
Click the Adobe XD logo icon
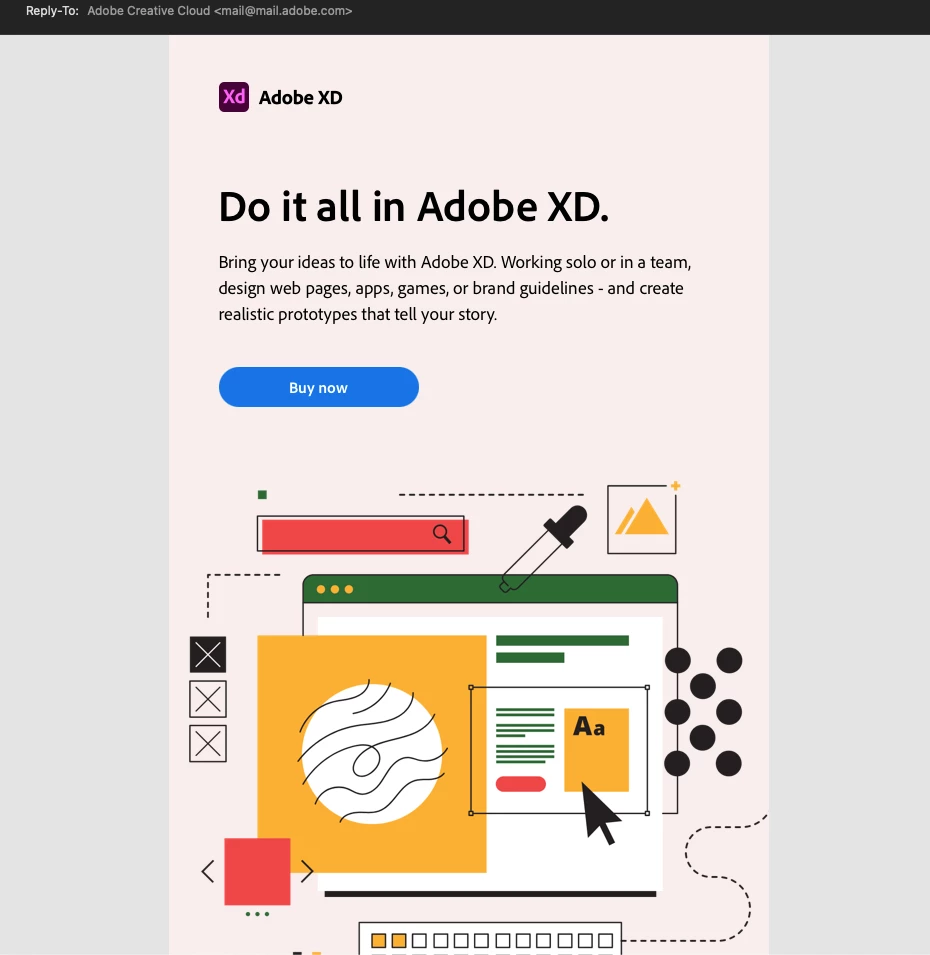[234, 97]
